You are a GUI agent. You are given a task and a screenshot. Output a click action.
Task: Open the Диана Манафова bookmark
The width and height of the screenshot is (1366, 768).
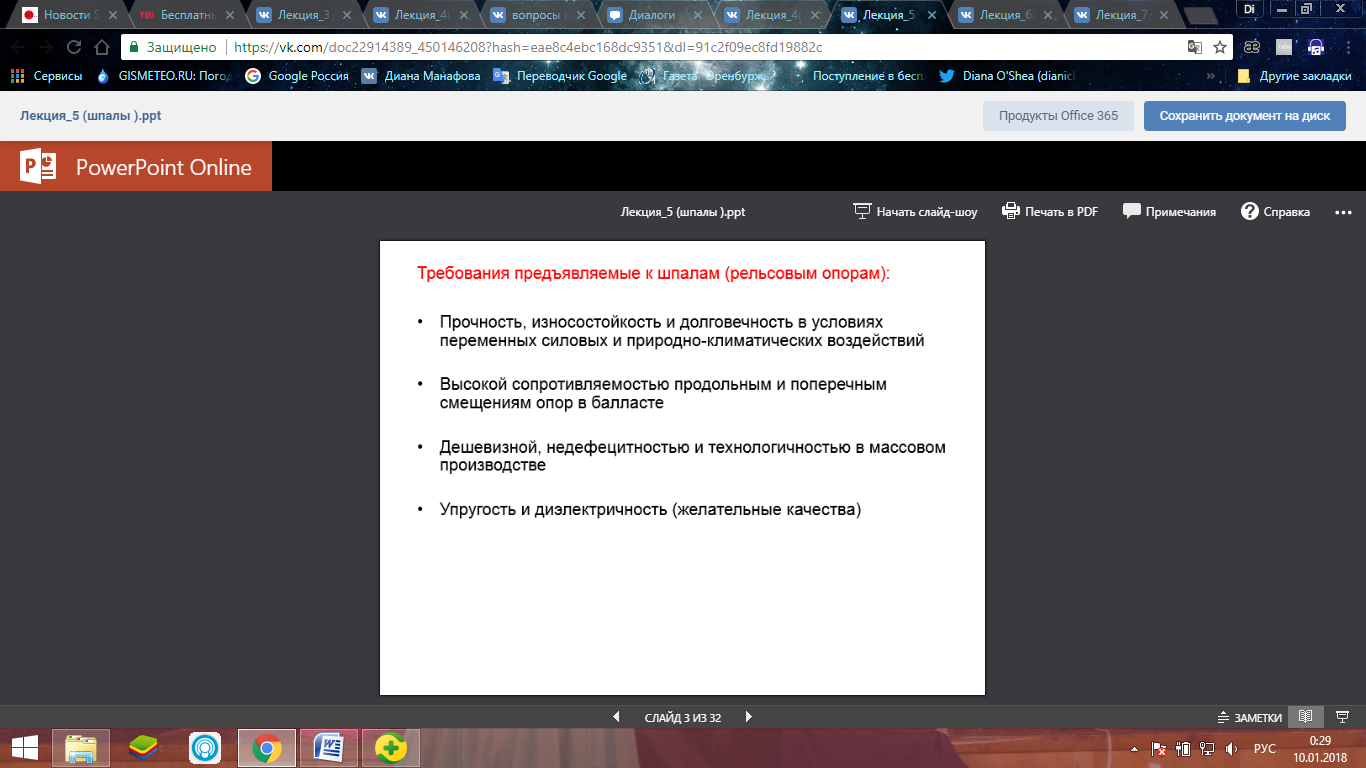pyautogui.click(x=421, y=76)
